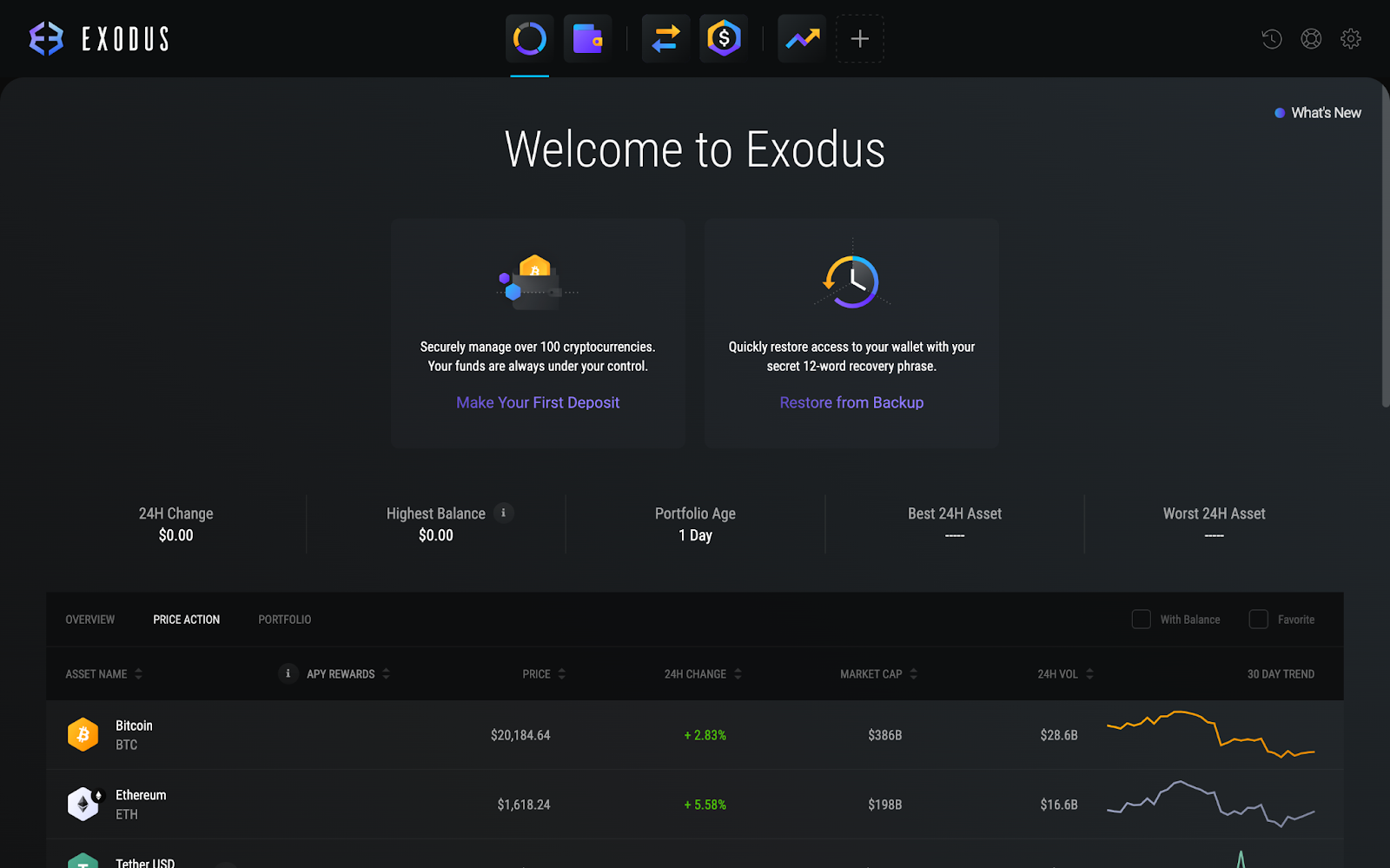Enable the Favorite checkbox
Image resolution: width=1390 pixels, height=868 pixels.
point(1259,619)
